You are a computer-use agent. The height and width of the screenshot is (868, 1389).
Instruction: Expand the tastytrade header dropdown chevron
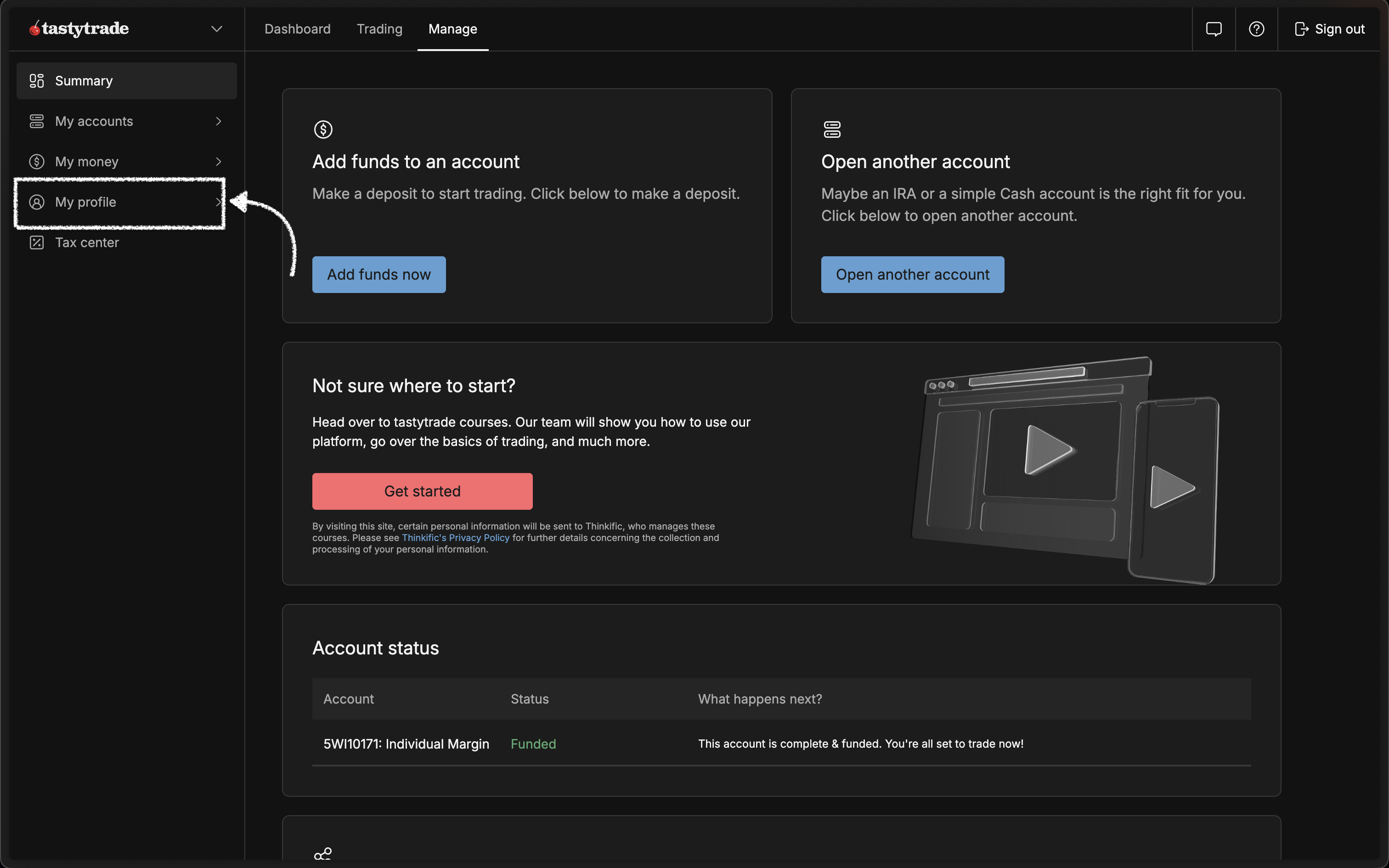(x=216, y=28)
